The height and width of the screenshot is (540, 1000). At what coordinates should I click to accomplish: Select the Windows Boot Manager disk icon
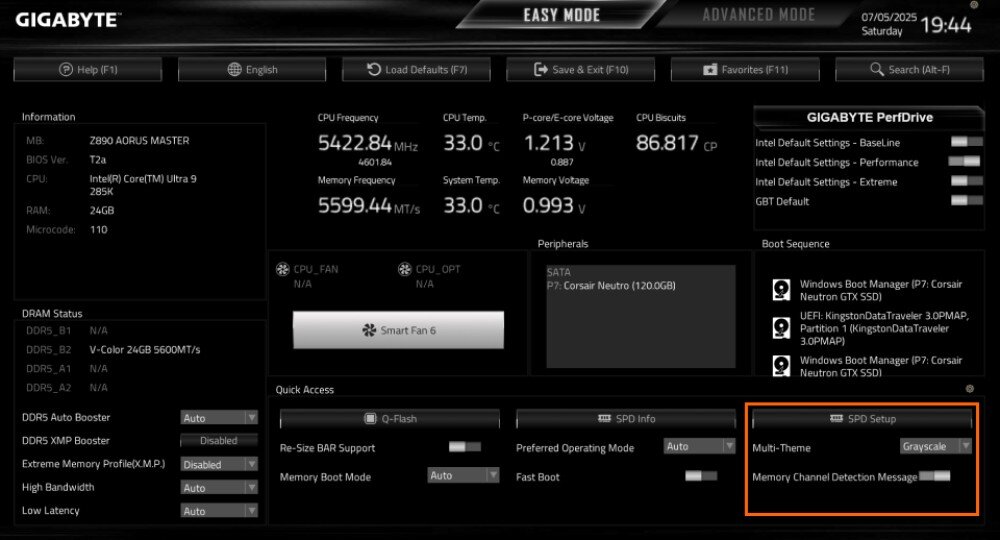coord(780,290)
